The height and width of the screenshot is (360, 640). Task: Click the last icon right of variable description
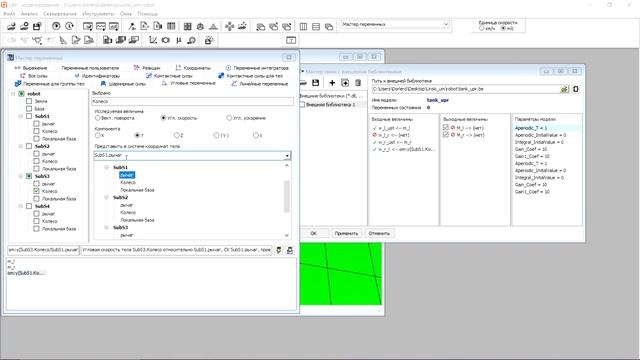tap(290, 250)
